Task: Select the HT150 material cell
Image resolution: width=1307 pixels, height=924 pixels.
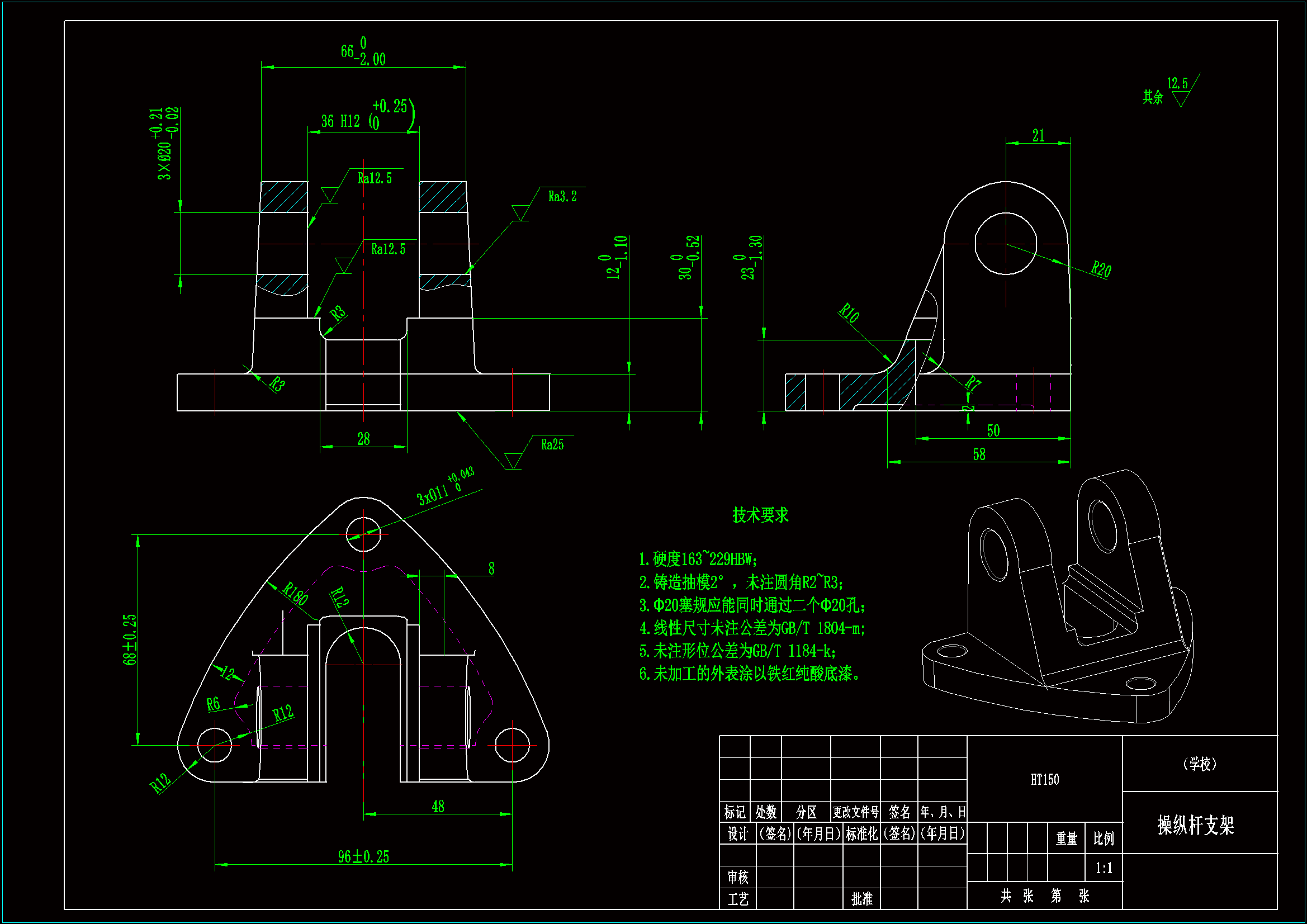Action: pyautogui.click(x=1045, y=779)
